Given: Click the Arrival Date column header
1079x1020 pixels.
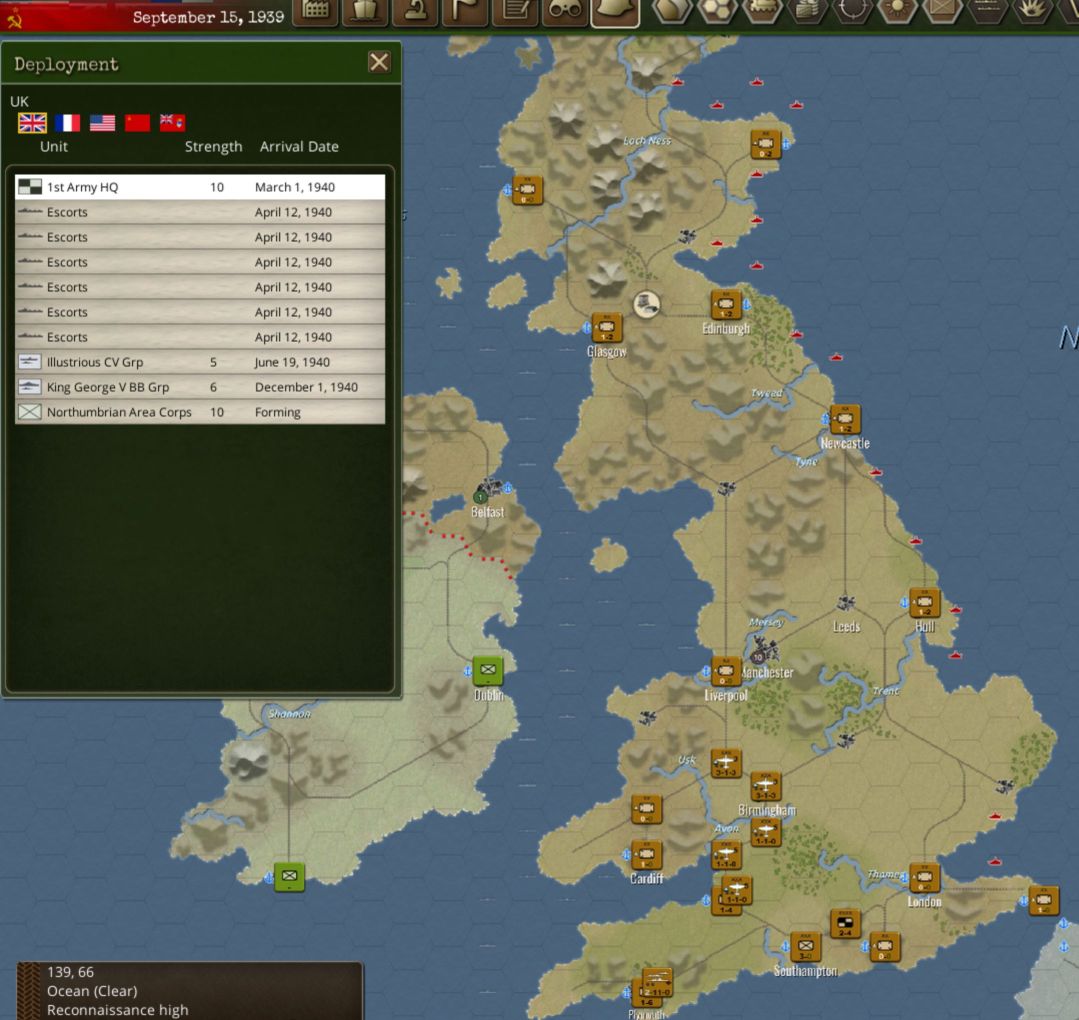Looking at the screenshot, I should [x=299, y=147].
